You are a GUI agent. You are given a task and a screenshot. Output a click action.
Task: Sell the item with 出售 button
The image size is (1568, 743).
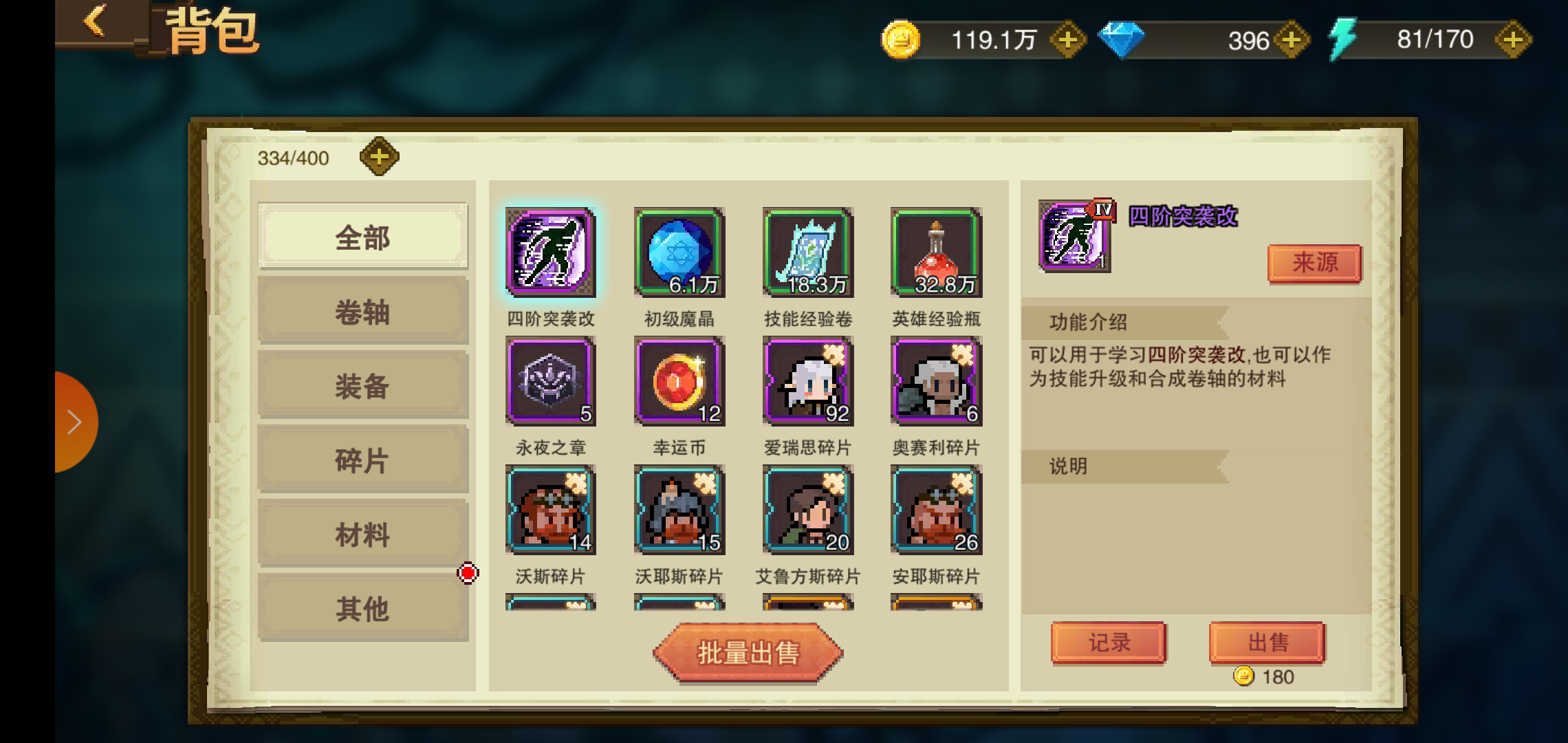(1267, 643)
